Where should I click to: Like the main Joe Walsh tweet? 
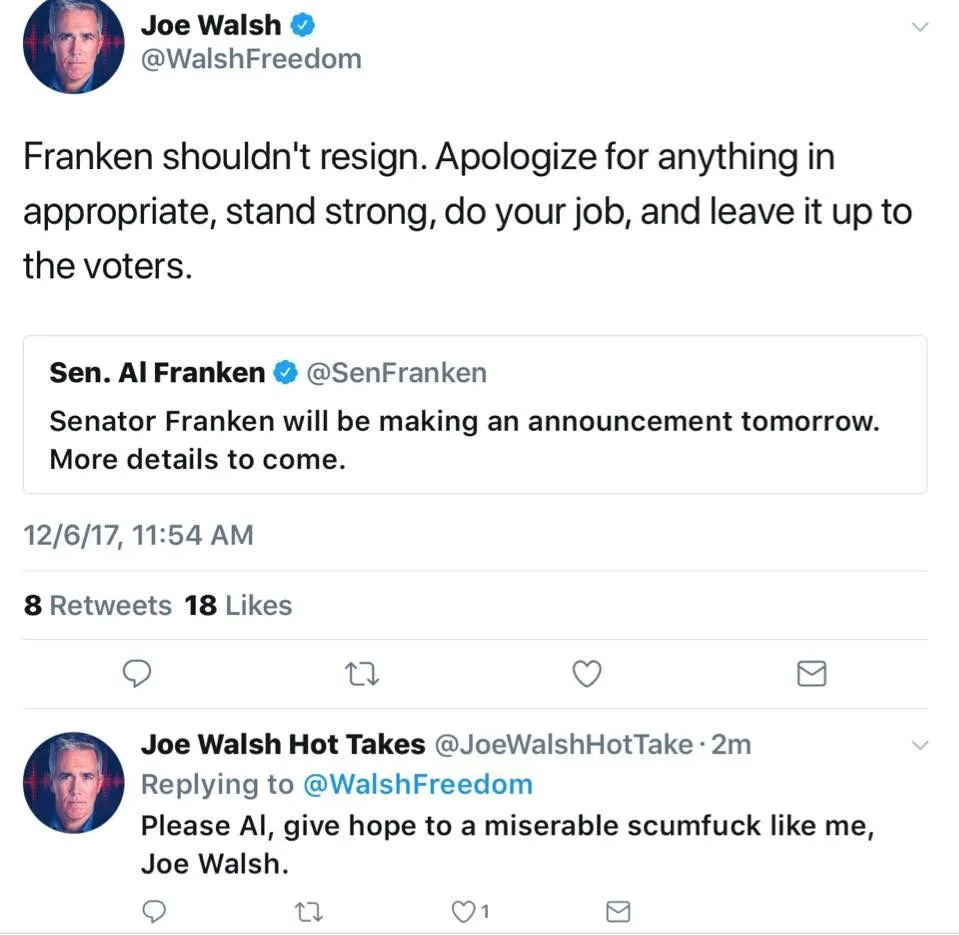(x=587, y=676)
